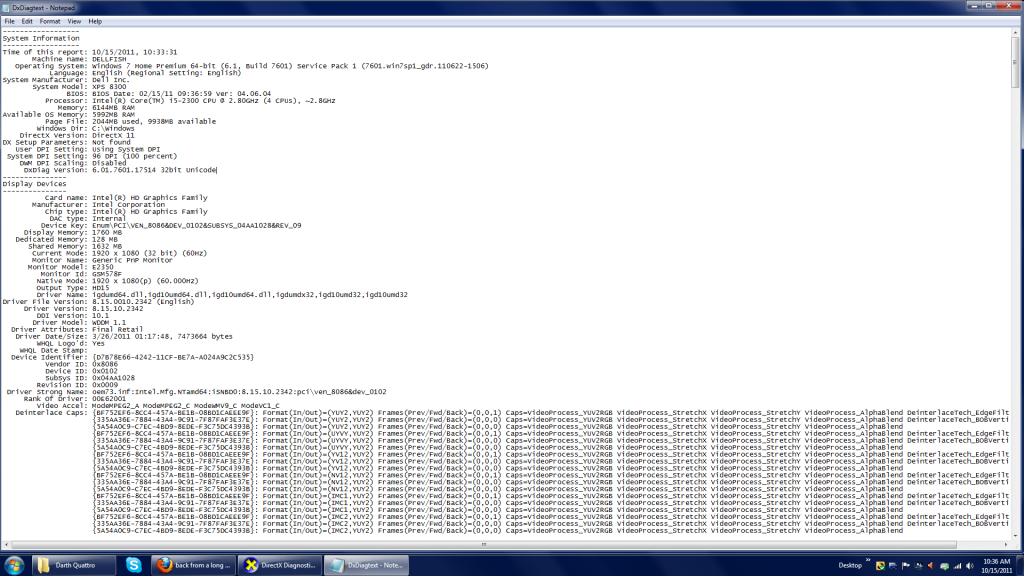
Task: Click the 'Page File: 2044MB used' line
Action: [x=130, y=121]
